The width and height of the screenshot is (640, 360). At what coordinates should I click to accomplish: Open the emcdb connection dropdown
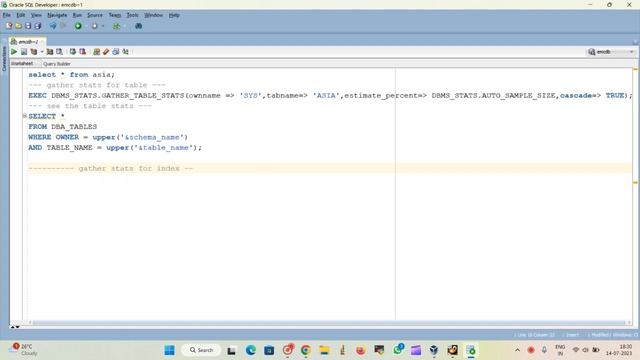(x=611, y=52)
